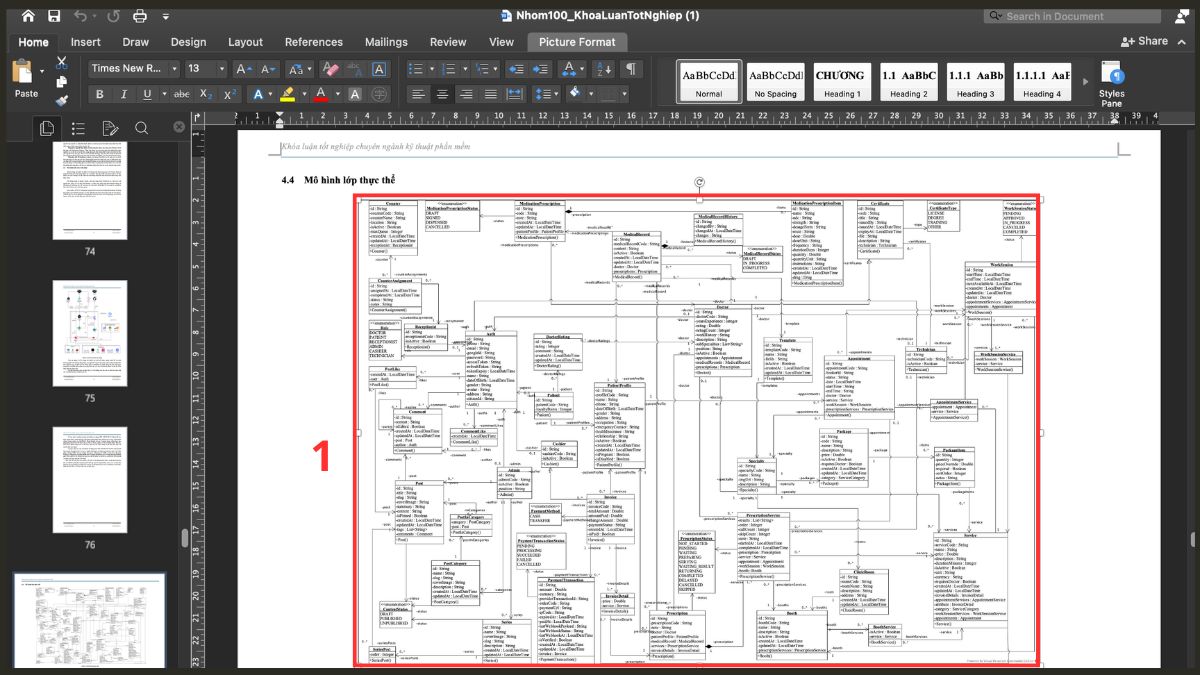Image resolution: width=1200 pixels, height=675 pixels.
Task: Toggle Bold formatting button
Action: click(99, 94)
